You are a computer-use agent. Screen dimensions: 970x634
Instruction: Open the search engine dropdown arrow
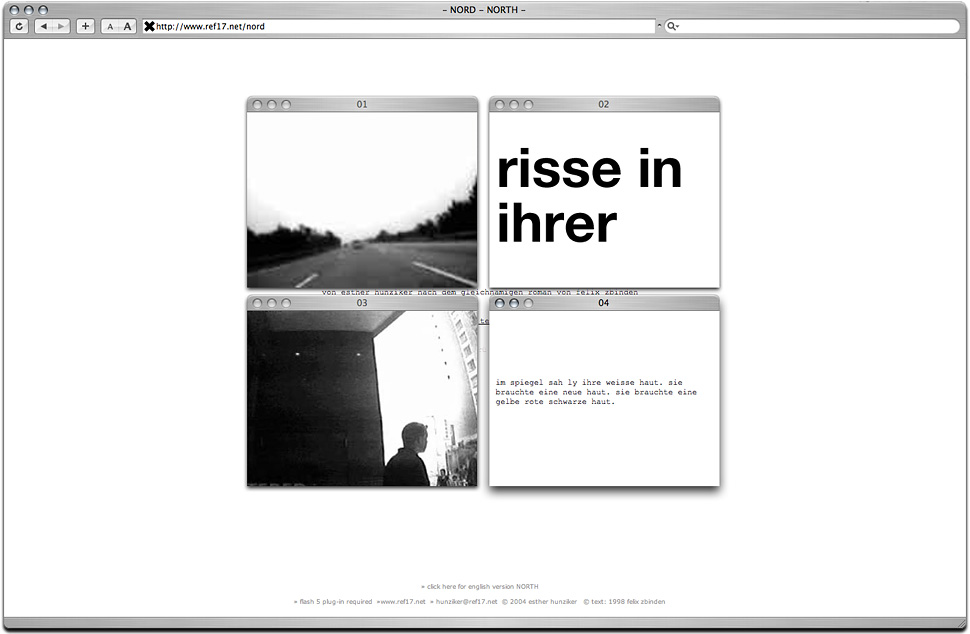[x=678, y=27]
